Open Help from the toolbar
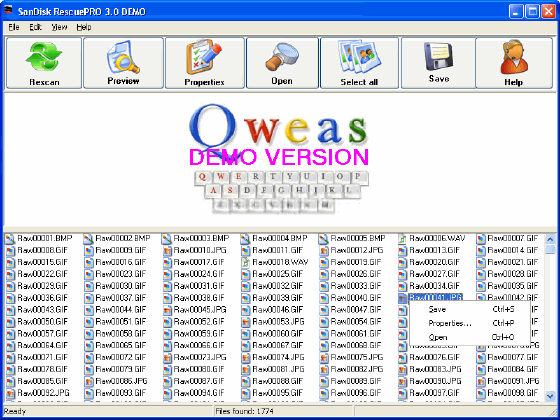Screen dimensions: 560x420 [514, 63]
